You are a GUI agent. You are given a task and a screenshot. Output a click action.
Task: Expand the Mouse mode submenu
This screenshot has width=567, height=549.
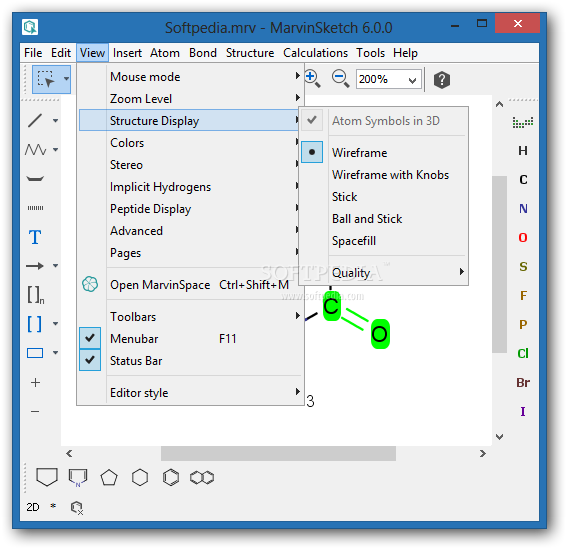191,77
